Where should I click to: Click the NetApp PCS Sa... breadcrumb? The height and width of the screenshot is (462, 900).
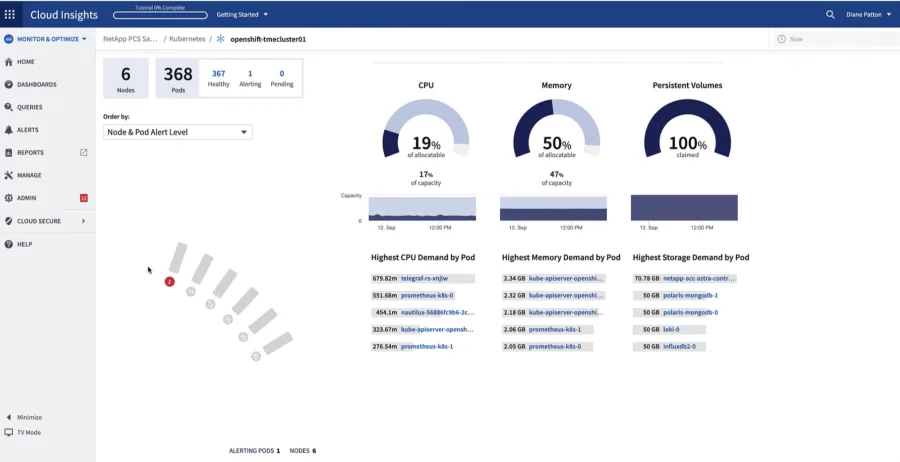[130, 39]
